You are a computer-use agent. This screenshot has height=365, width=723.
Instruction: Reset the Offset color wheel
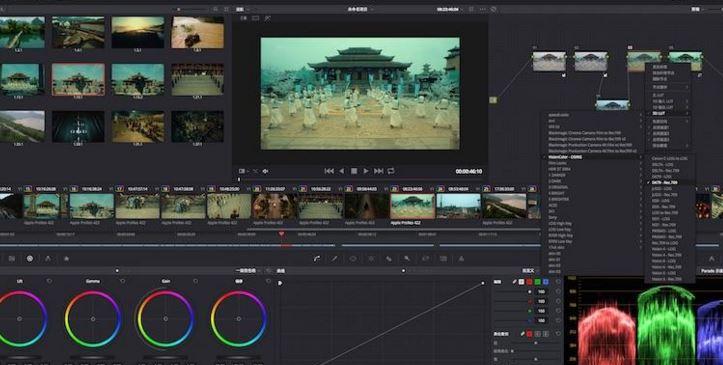tap(268, 281)
